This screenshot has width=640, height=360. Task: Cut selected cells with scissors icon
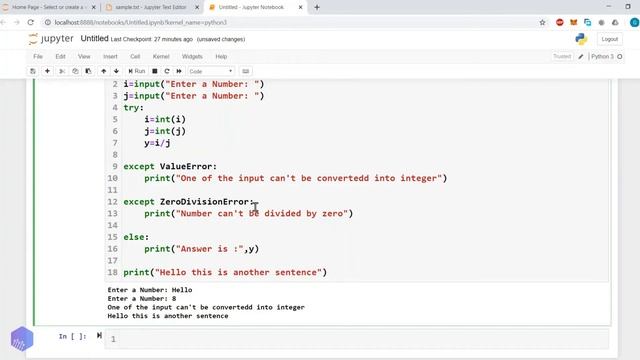[62, 71]
